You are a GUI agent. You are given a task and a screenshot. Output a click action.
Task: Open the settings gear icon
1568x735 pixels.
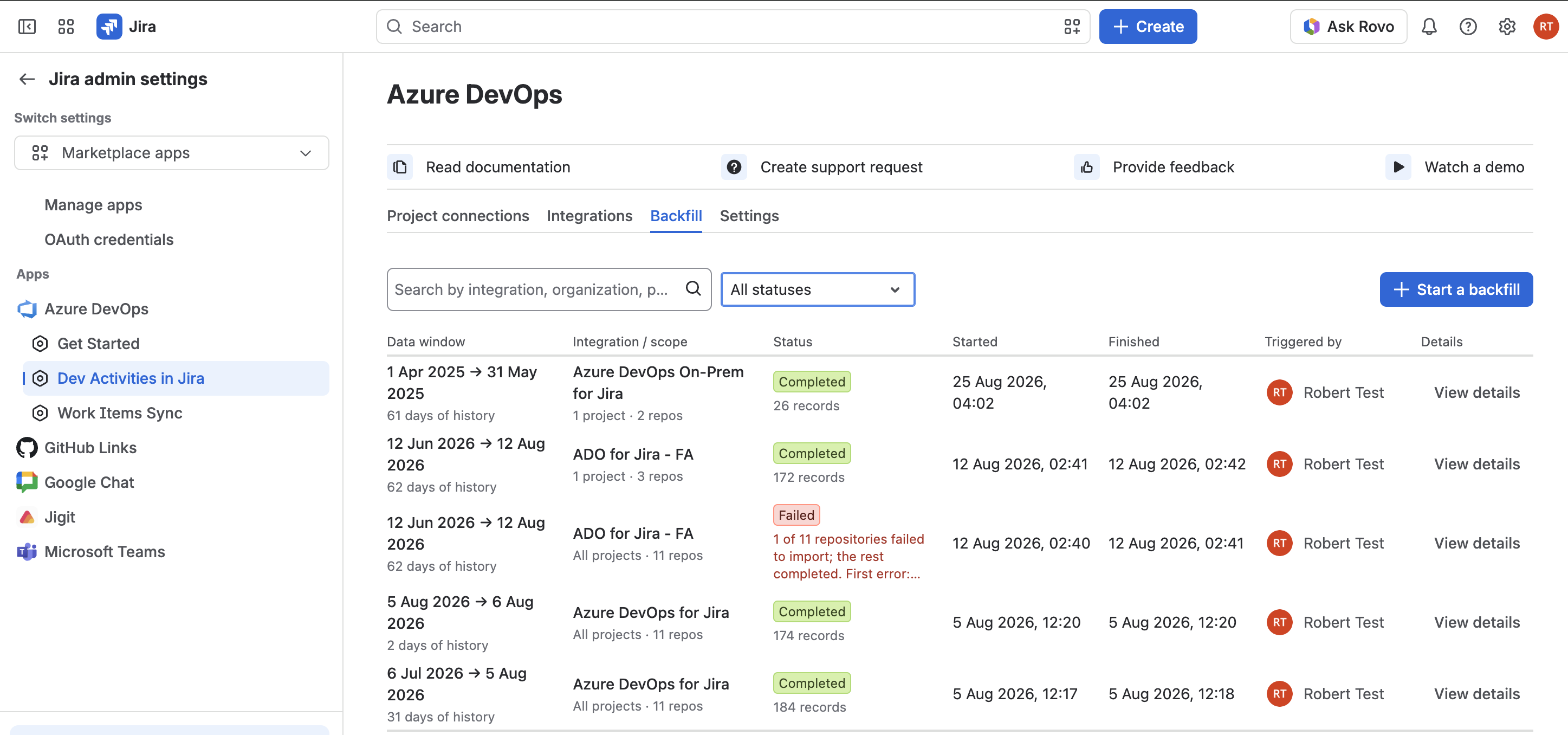(1507, 27)
